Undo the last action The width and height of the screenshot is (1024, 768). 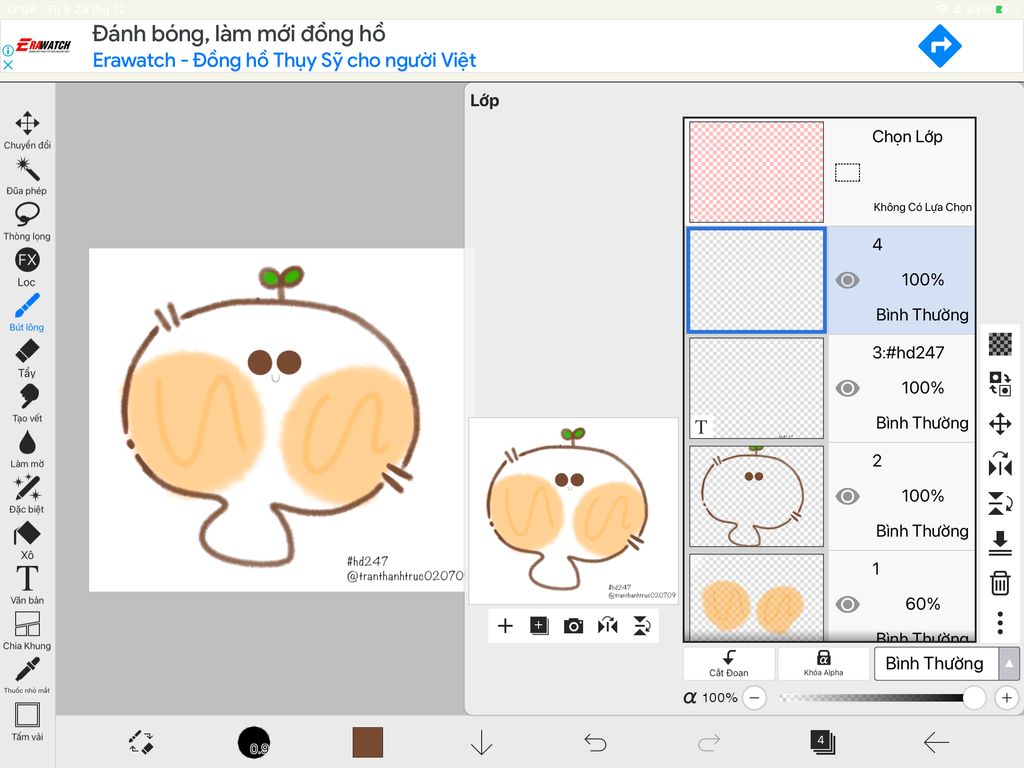click(595, 743)
